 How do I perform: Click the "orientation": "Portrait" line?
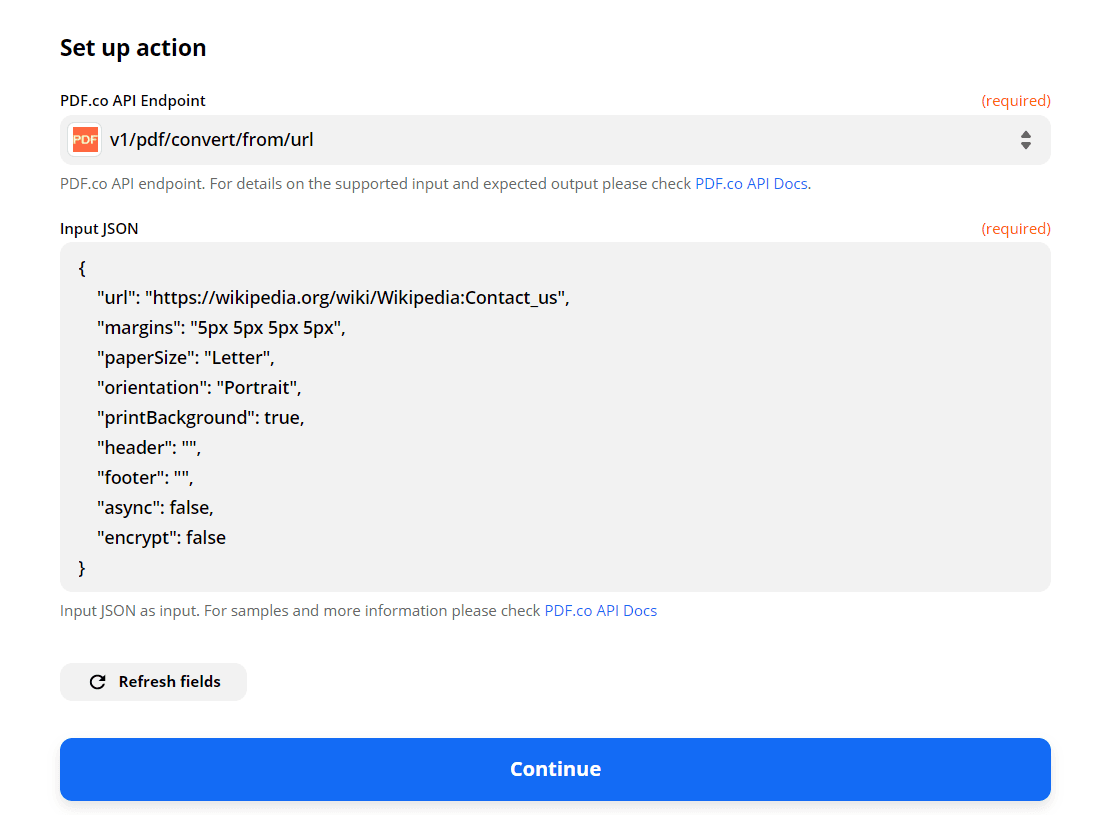pyautogui.click(x=198, y=388)
